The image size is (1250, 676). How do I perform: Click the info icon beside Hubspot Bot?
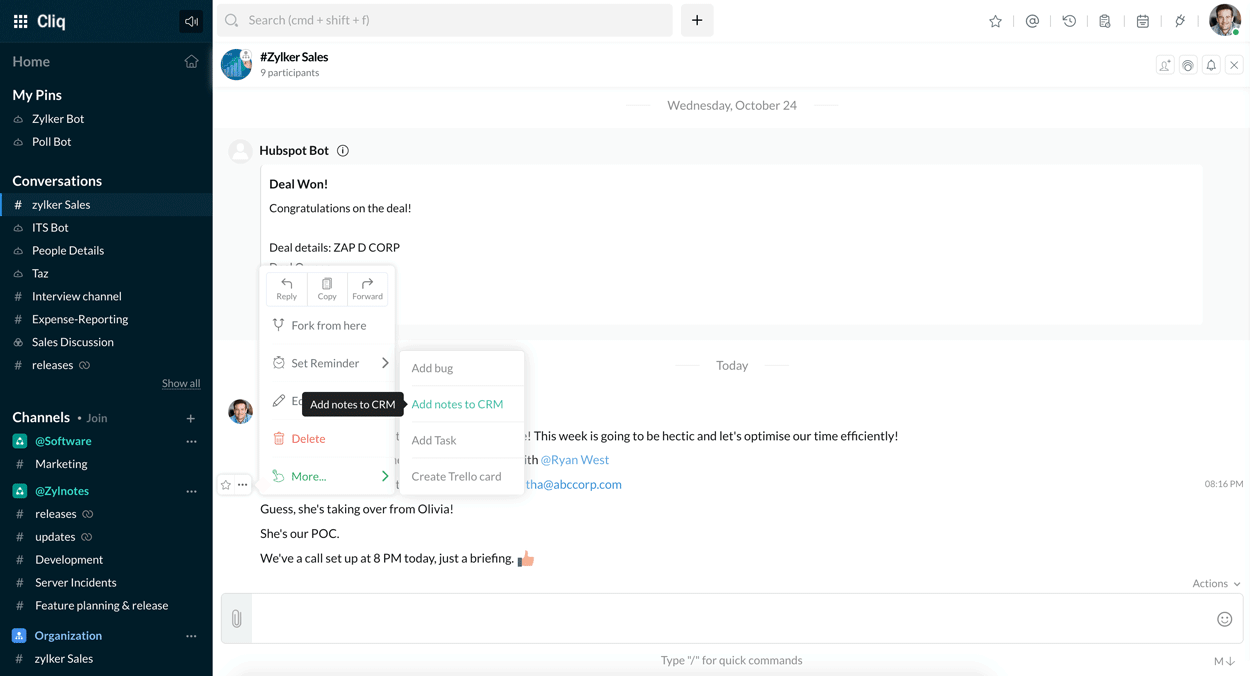343,151
